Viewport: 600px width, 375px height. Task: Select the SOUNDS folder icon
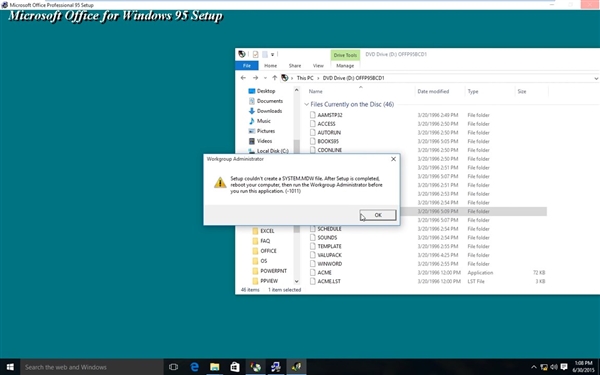pyautogui.click(x=313, y=238)
